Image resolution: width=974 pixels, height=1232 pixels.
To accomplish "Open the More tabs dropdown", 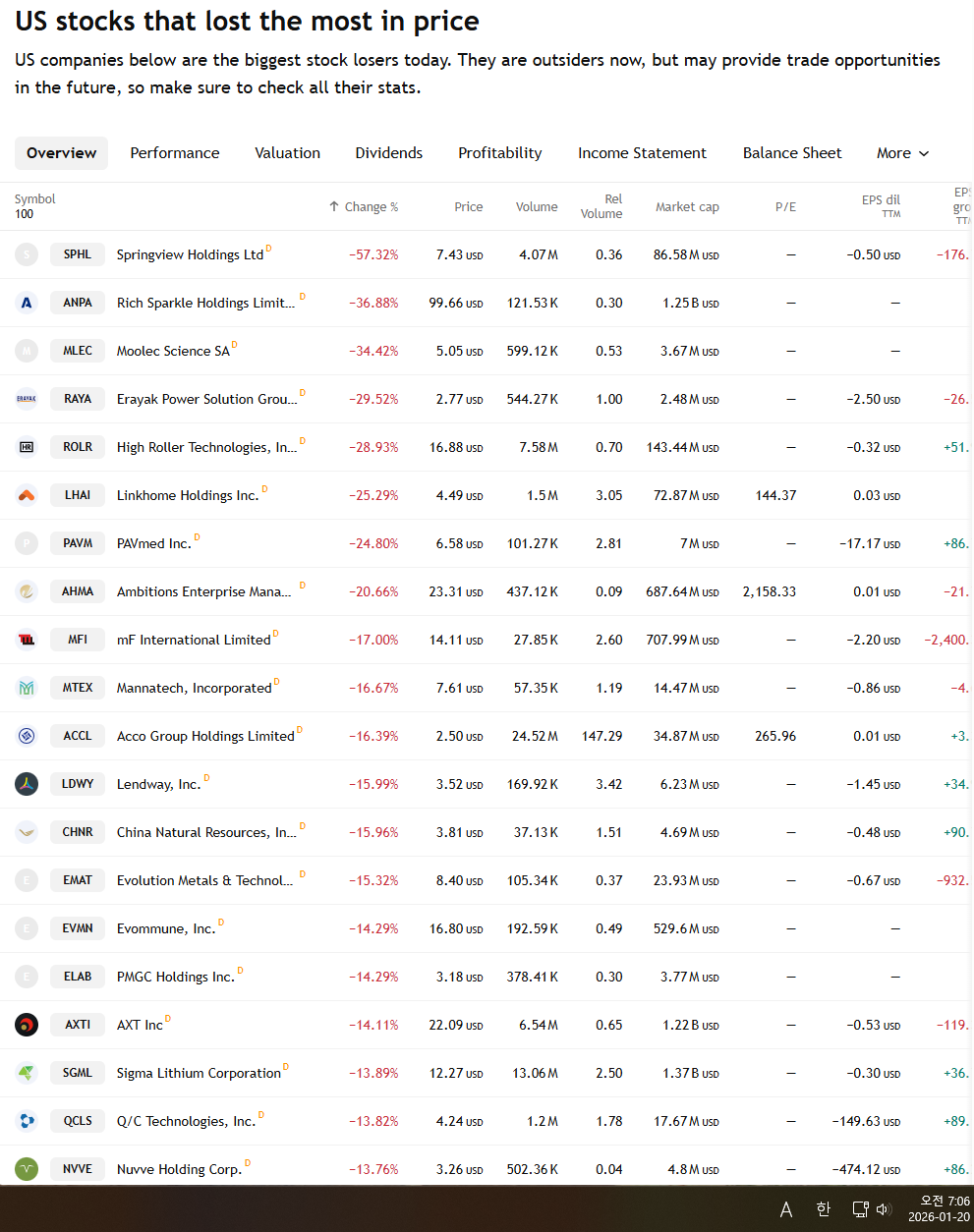I will (902, 153).
